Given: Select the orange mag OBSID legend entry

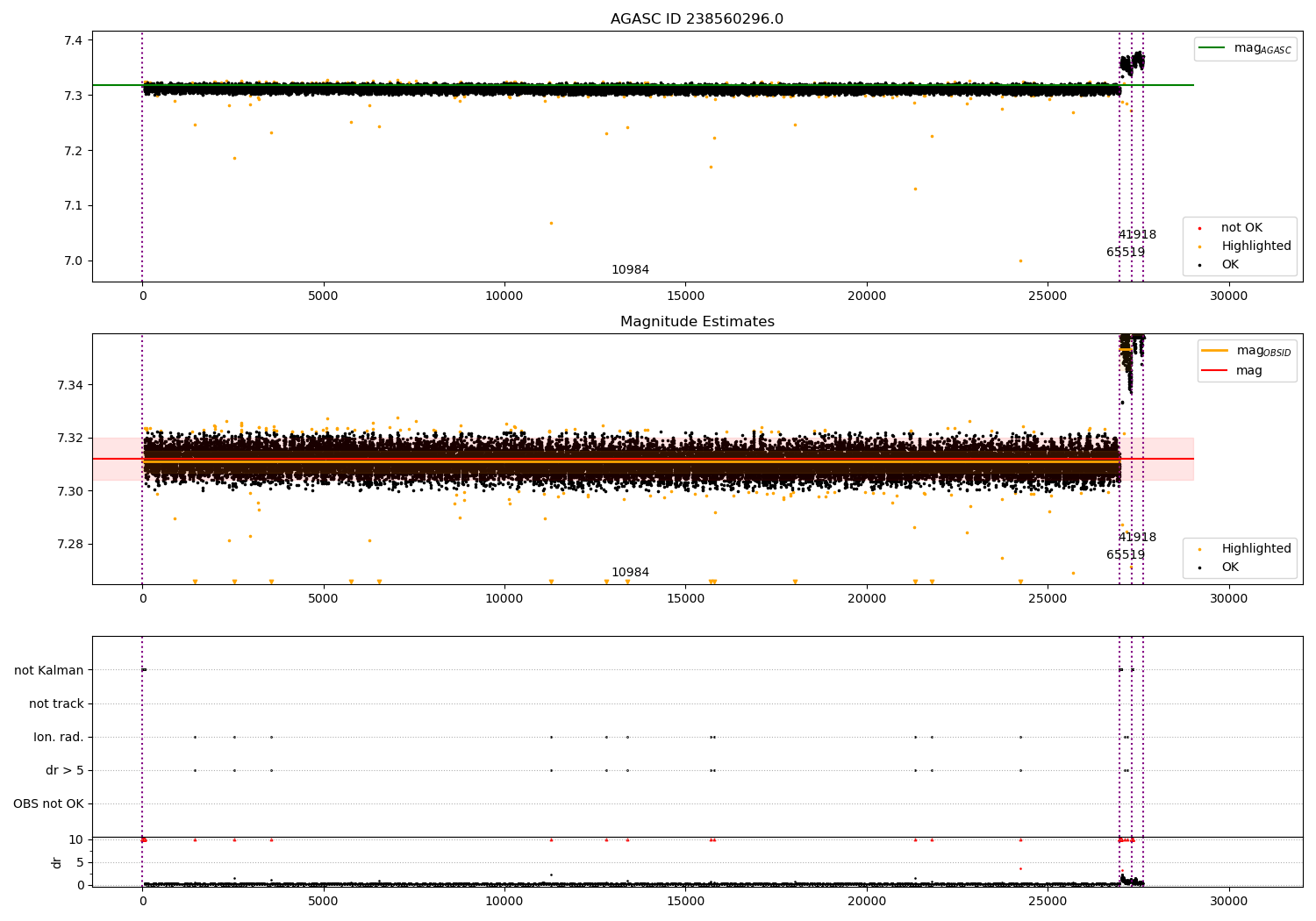Looking at the screenshot, I should (x=1215, y=351).
